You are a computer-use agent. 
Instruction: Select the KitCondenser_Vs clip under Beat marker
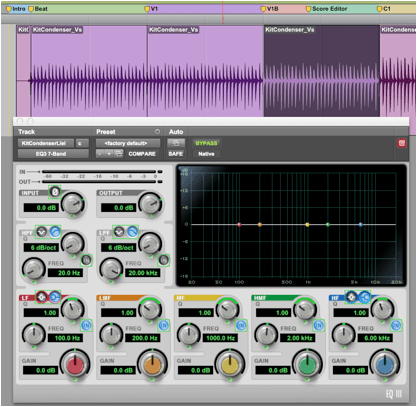point(89,71)
